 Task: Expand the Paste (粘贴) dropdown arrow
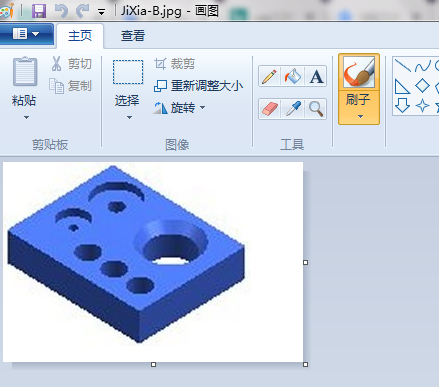26,117
